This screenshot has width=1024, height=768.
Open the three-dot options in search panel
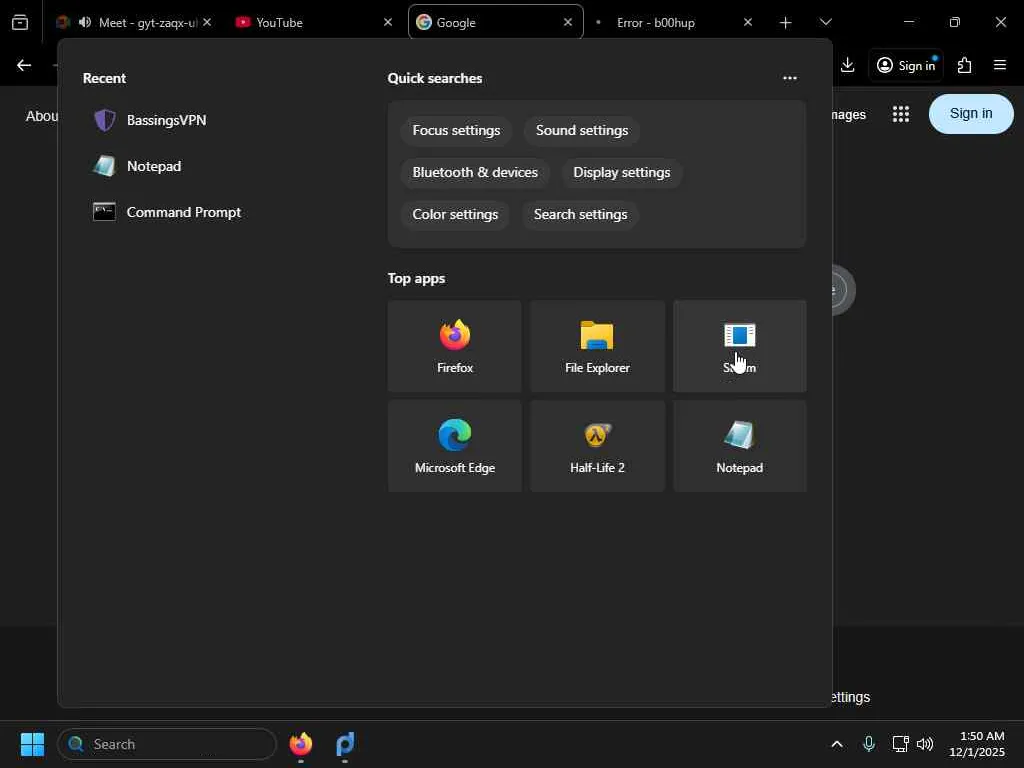(790, 78)
